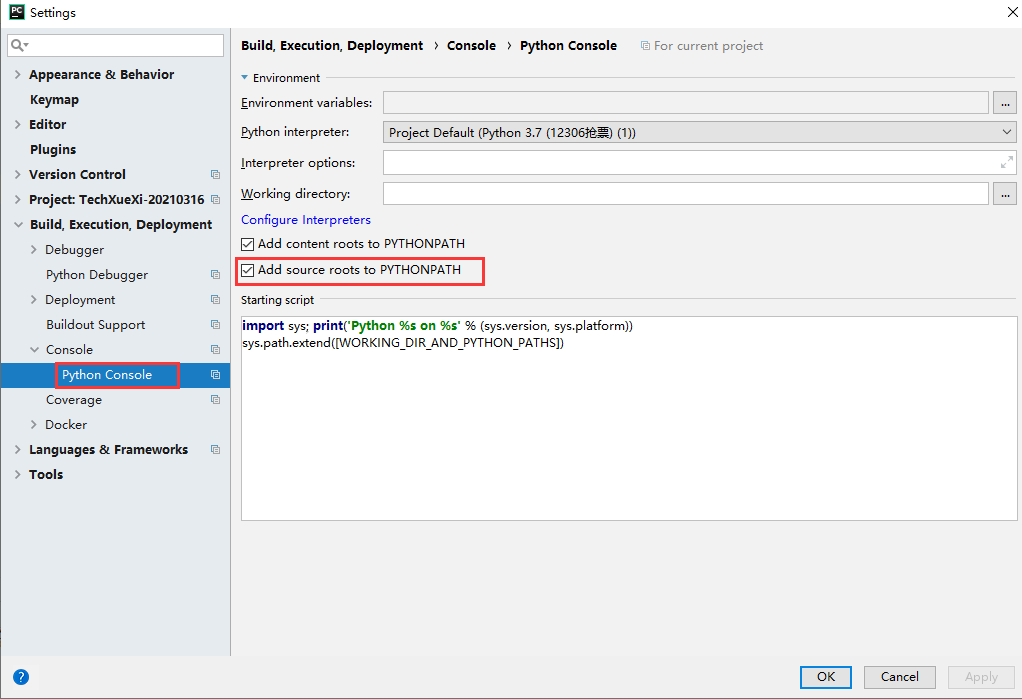Viewport: 1022px width, 699px height.
Task: Focus the settings search field
Action: point(115,45)
